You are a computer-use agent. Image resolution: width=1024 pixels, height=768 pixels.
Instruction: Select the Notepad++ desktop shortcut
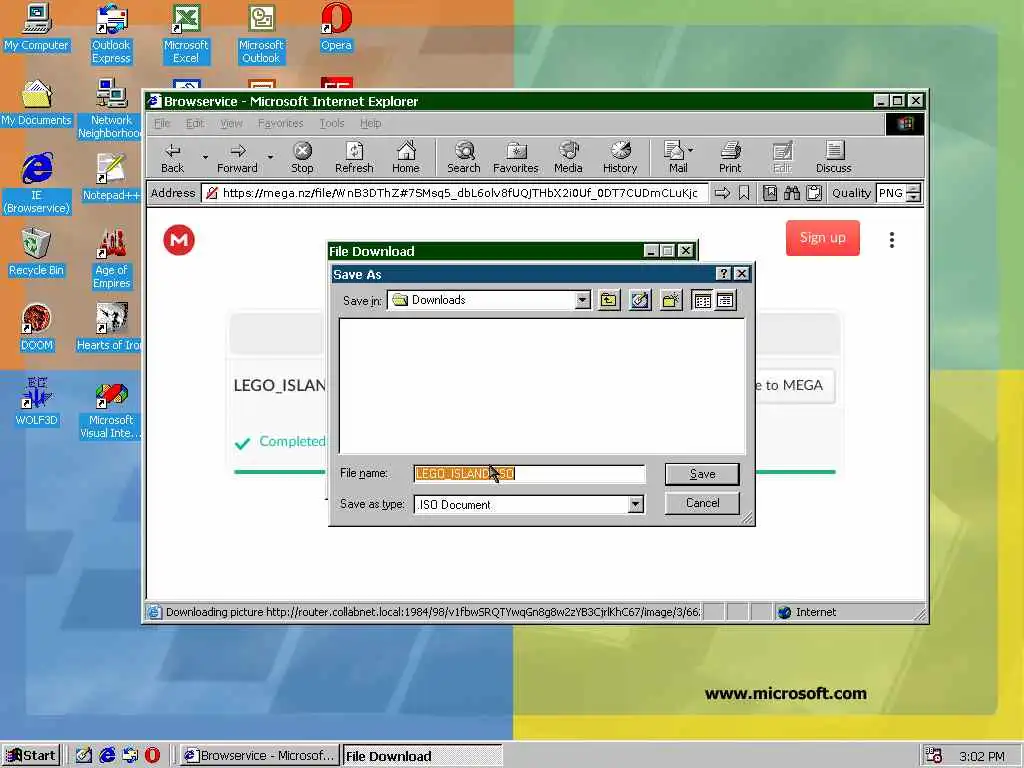111,178
